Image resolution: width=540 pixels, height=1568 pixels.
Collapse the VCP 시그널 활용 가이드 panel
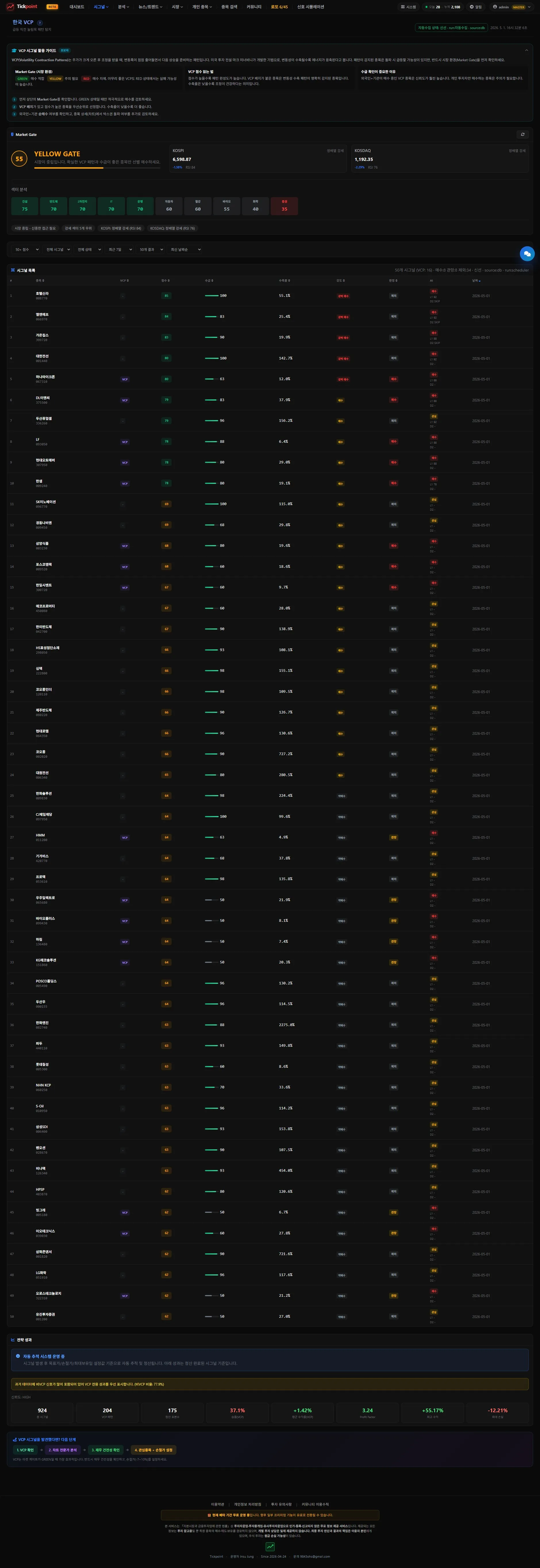(526, 51)
